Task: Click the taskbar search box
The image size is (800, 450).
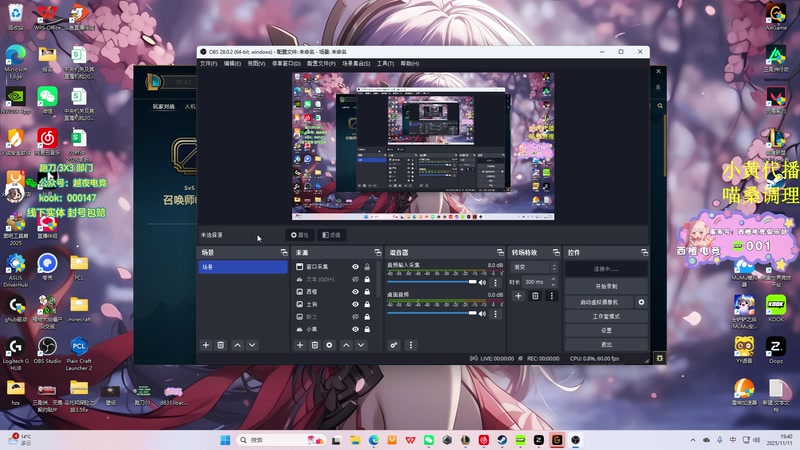Action: [280, 440]
